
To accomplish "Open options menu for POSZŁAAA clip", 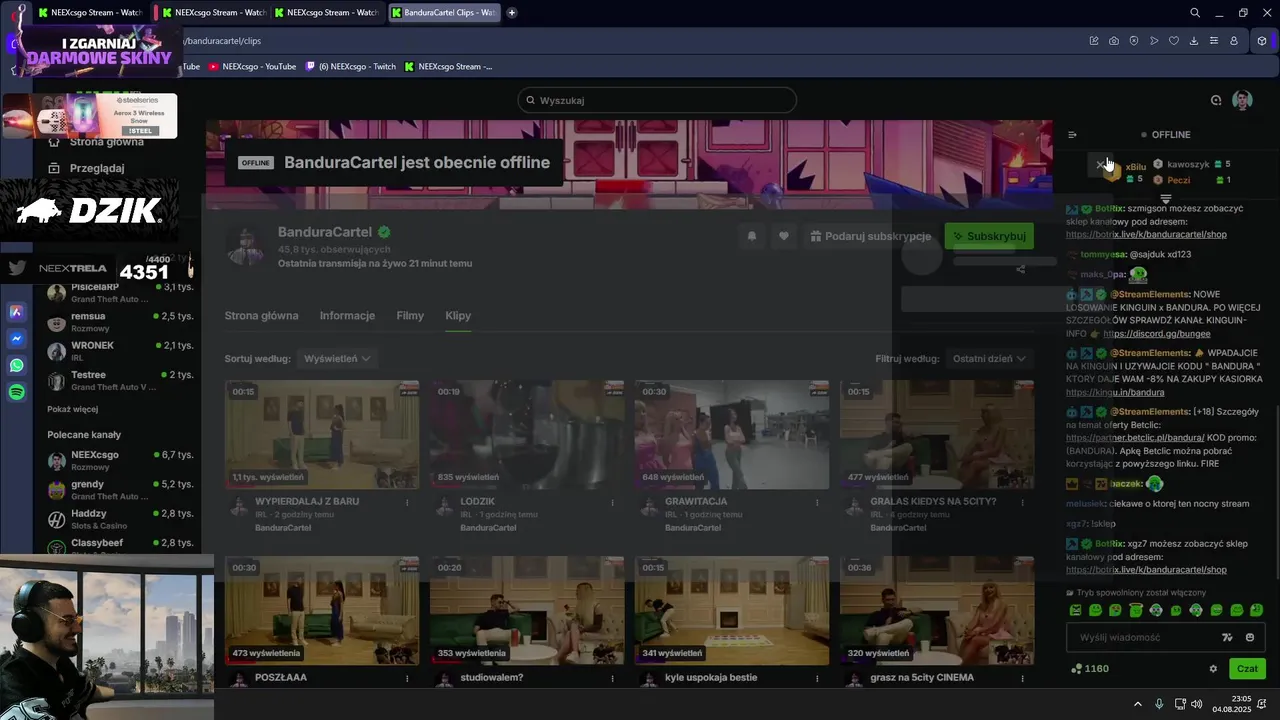I will [x=407, y=678].
